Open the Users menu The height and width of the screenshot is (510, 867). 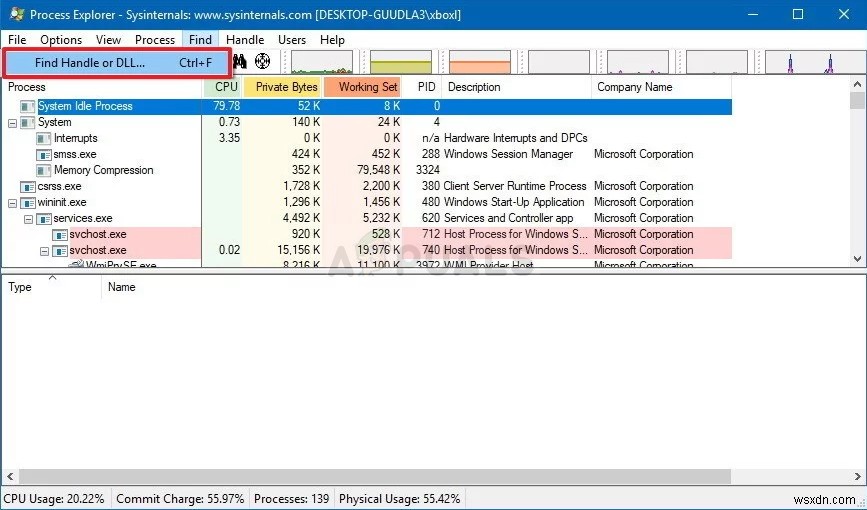coord(292,40)
